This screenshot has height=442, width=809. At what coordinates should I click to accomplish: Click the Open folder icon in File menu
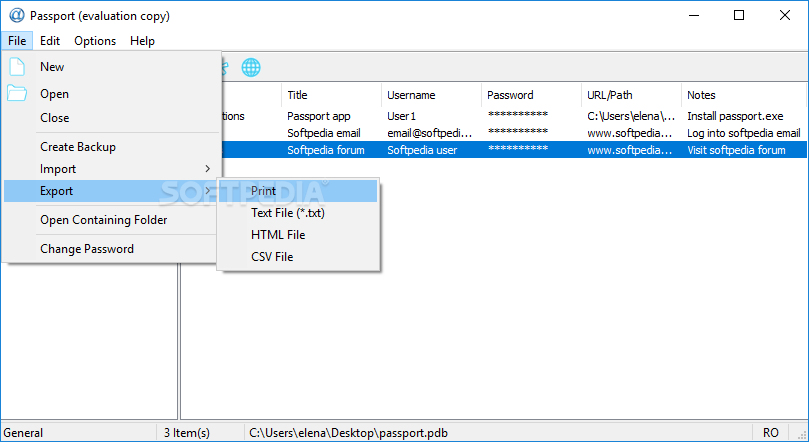[x=17, y=93]
